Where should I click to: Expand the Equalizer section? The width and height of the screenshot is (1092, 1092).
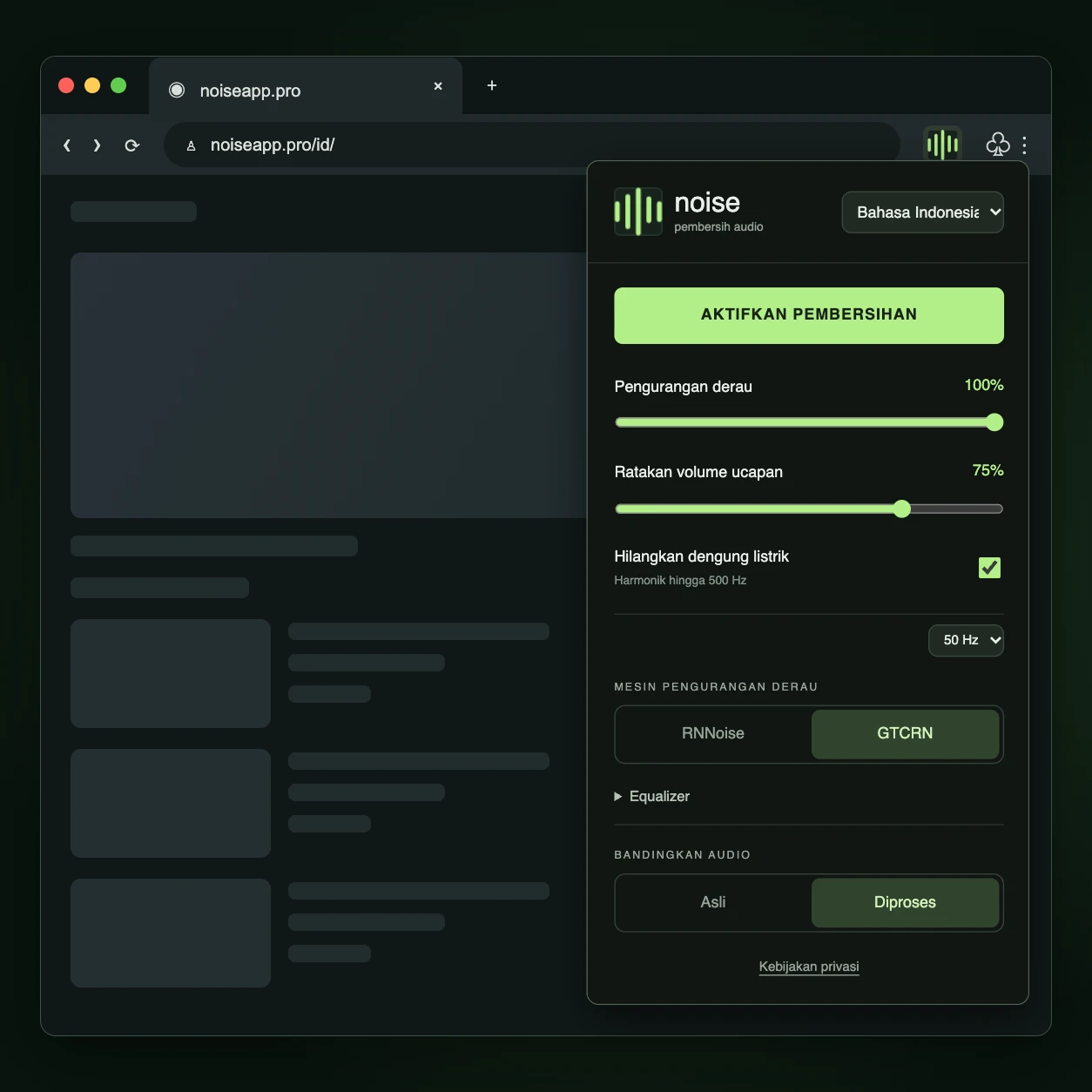[x=652, y=796]
